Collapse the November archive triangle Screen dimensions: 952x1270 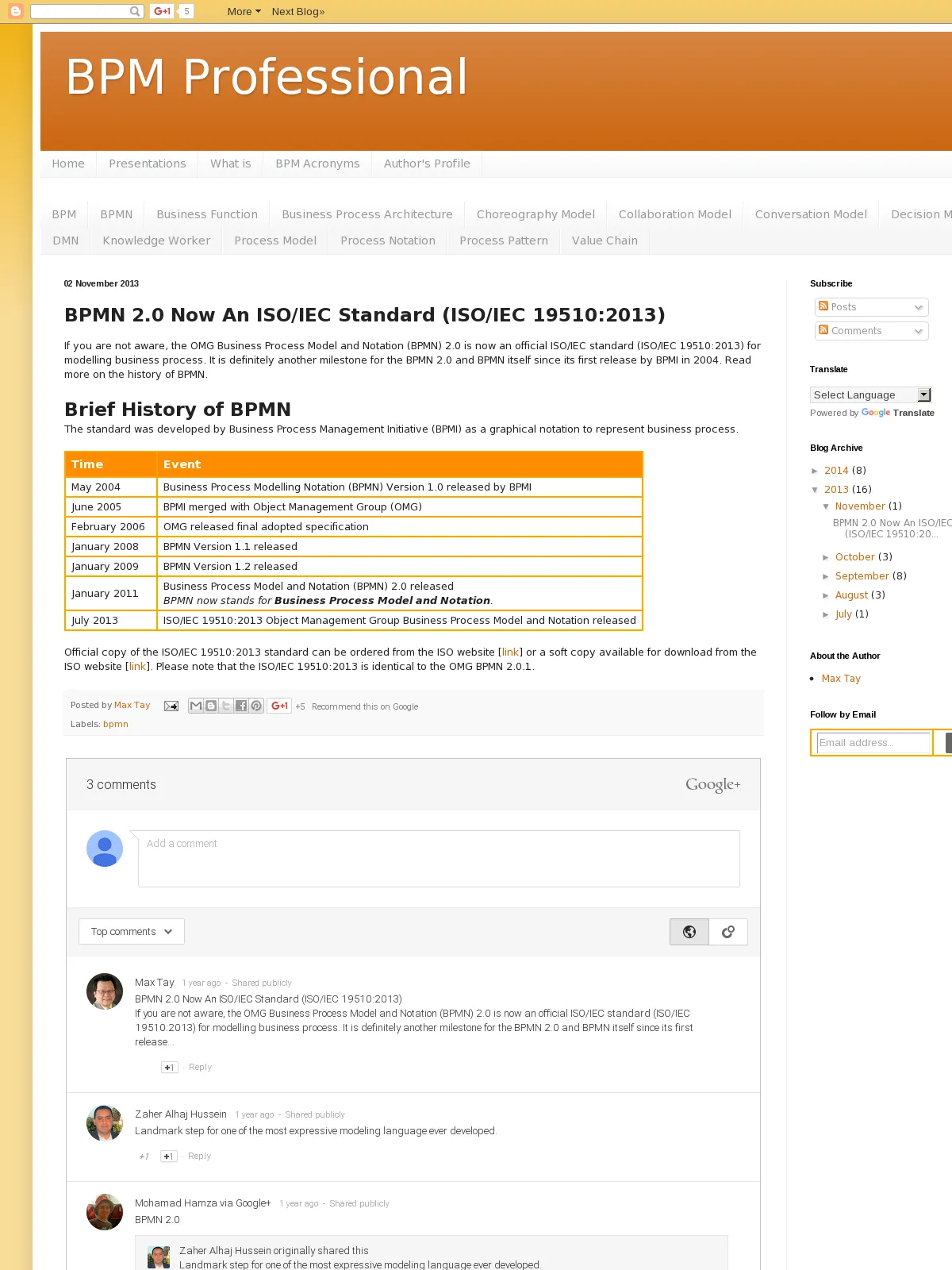(826, 506)
